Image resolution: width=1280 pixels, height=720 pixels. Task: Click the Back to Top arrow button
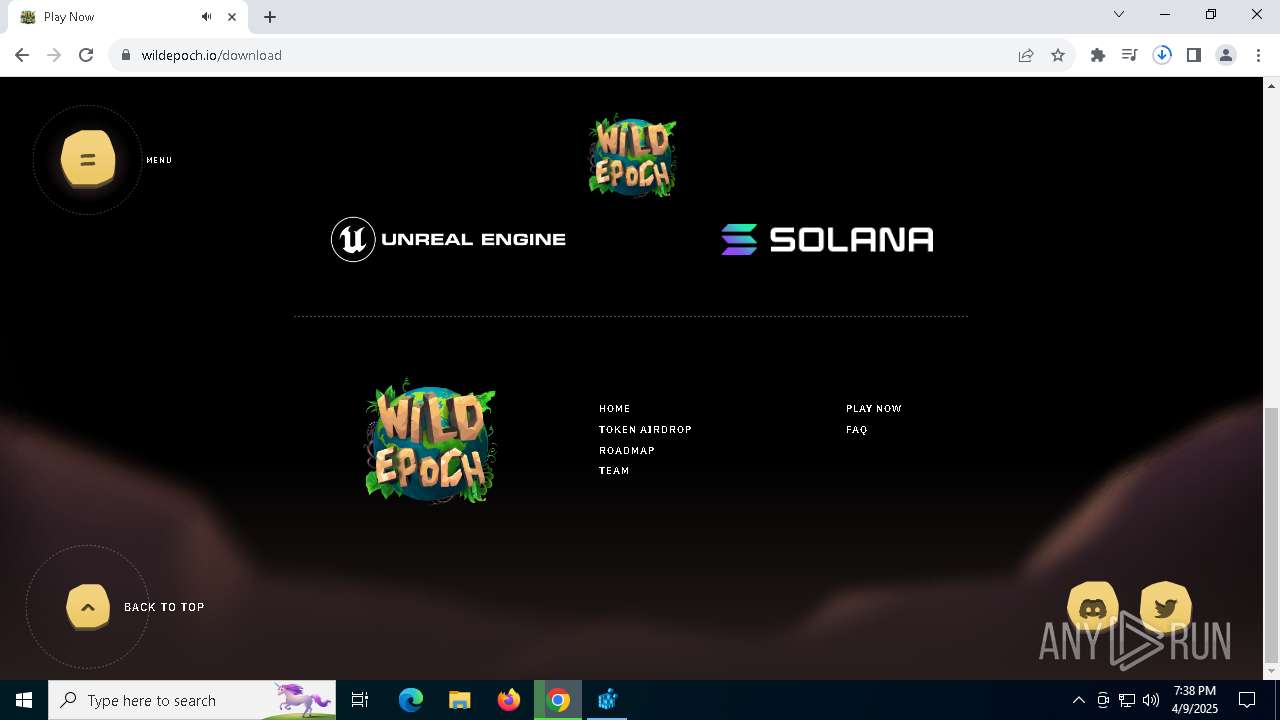(x=88, y=607)
